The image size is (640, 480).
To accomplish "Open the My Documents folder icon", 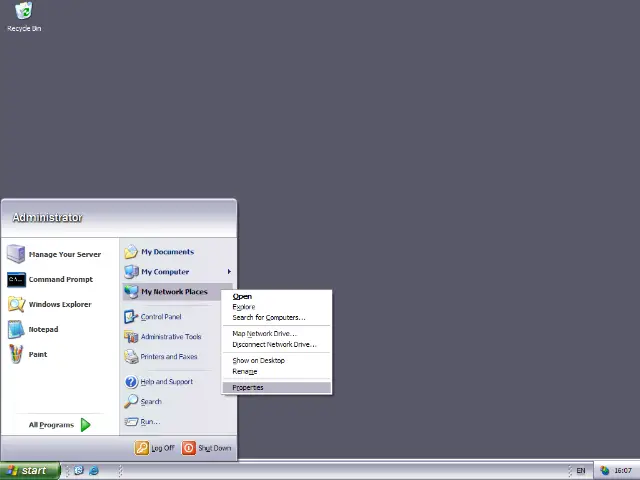I will [131, 252].
